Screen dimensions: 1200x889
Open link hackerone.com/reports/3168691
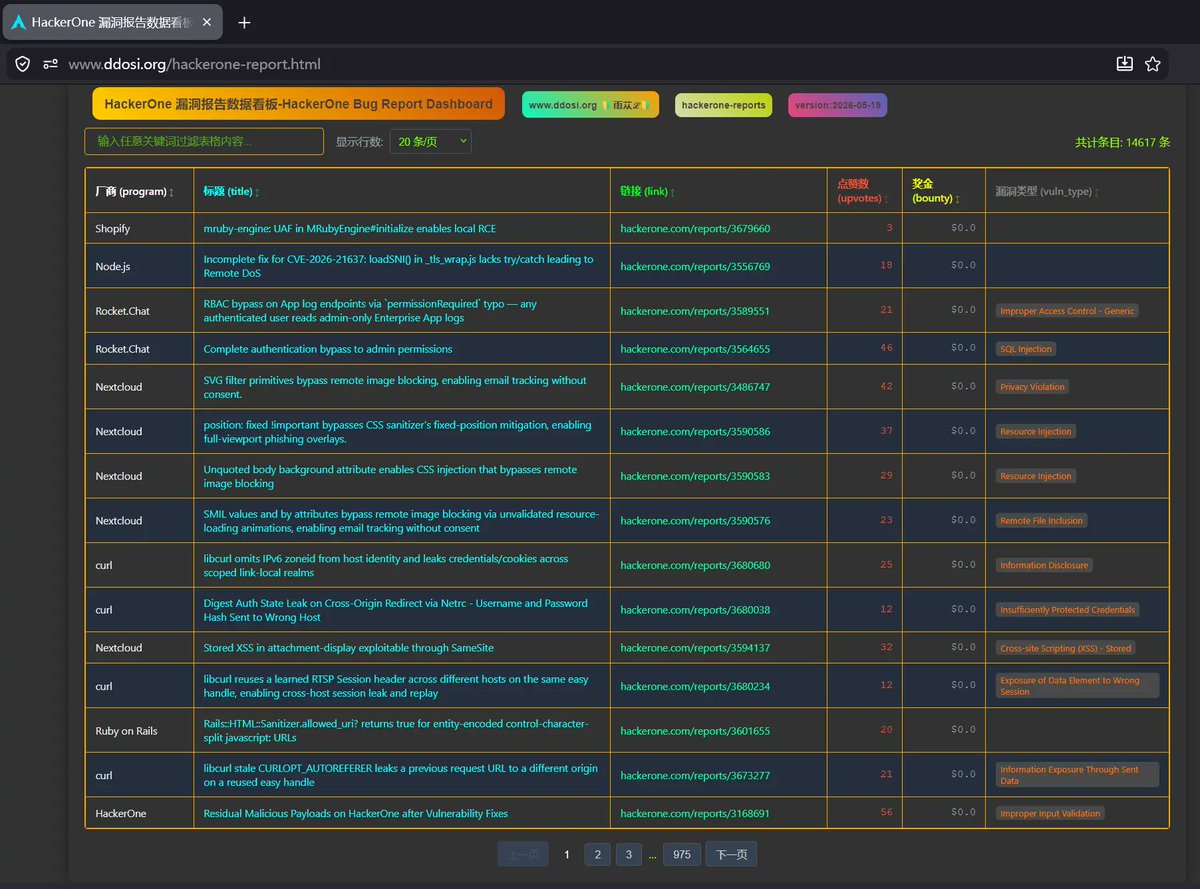(695, 814)
